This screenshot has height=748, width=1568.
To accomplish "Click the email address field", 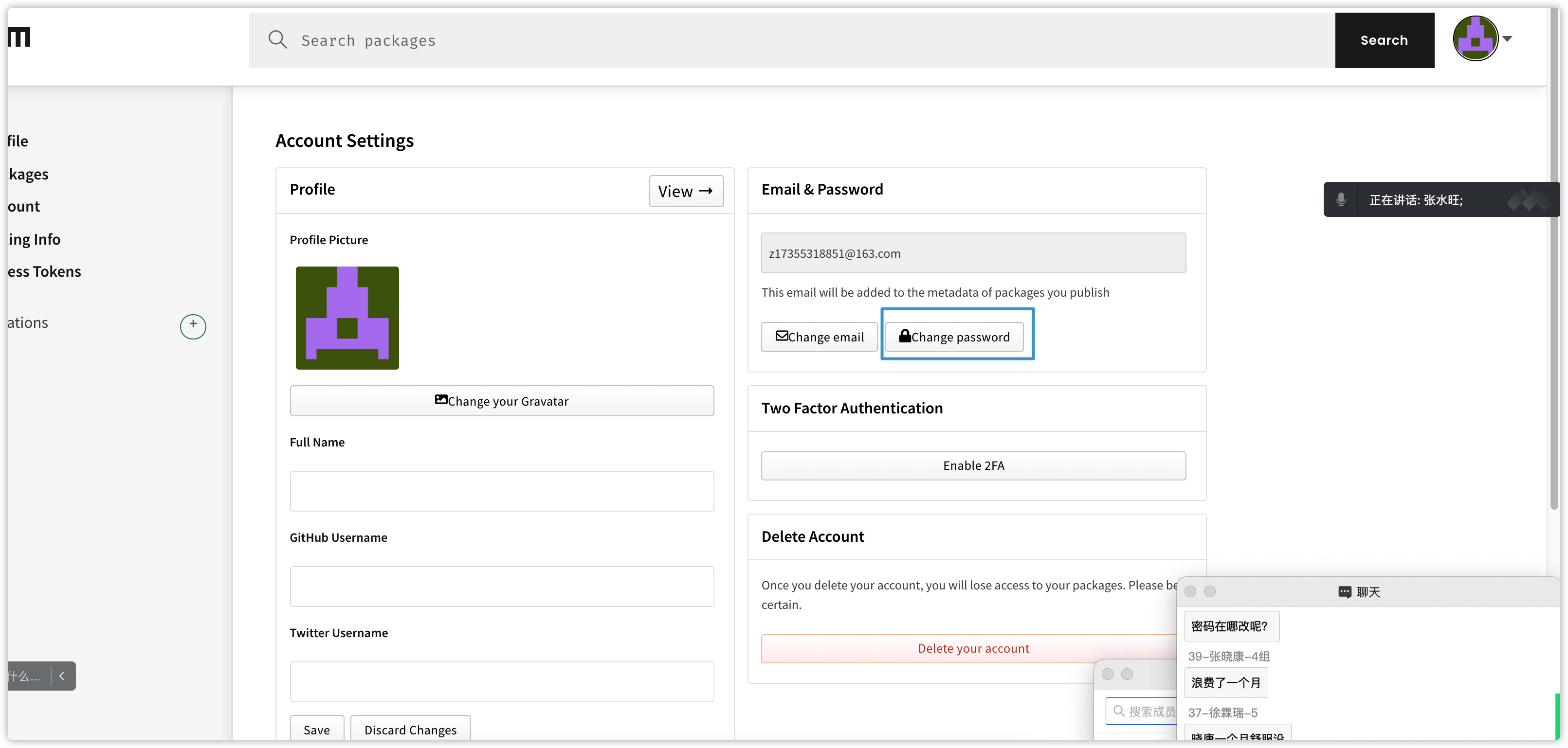I will click(973, 253).
